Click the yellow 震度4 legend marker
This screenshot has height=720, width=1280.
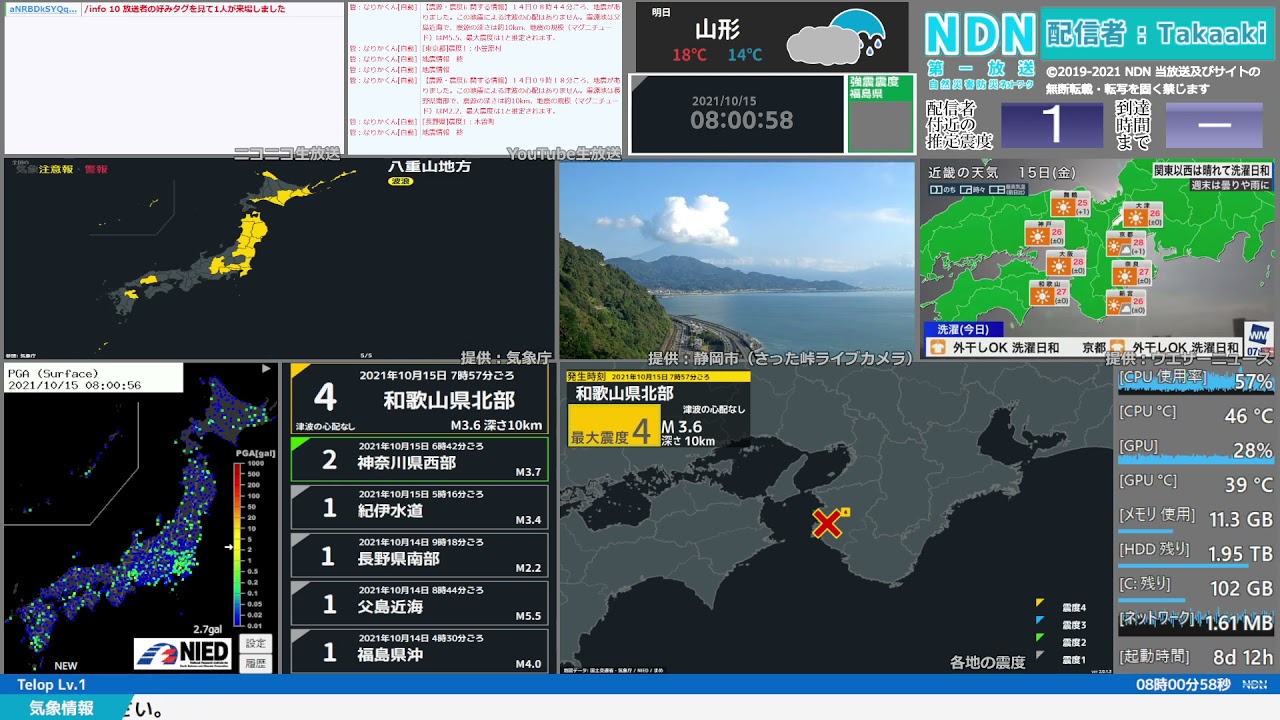coord(1041,604)
